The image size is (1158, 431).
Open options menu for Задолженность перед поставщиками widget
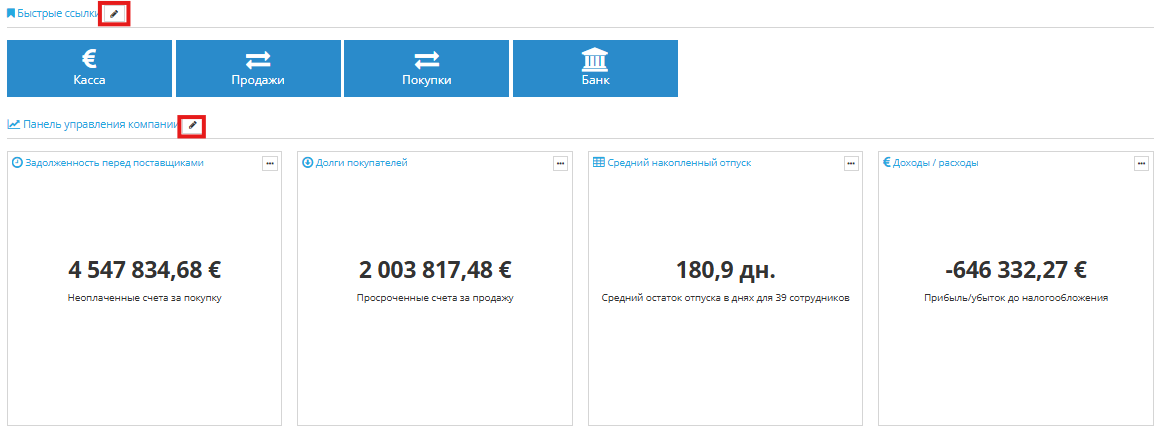[270, 163]
